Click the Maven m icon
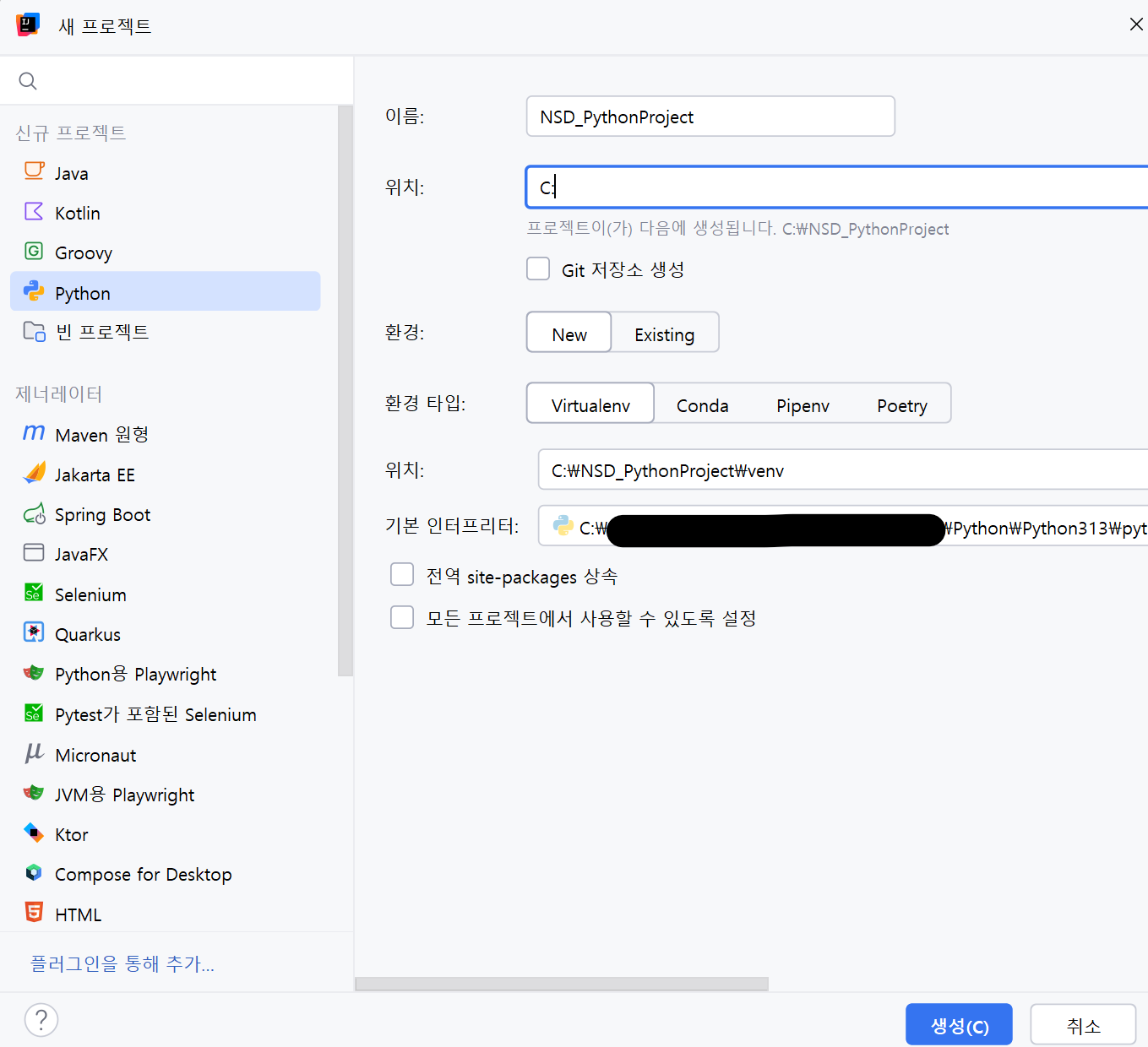Viewport: 1148px width, 1047px height. coord(34,433)
